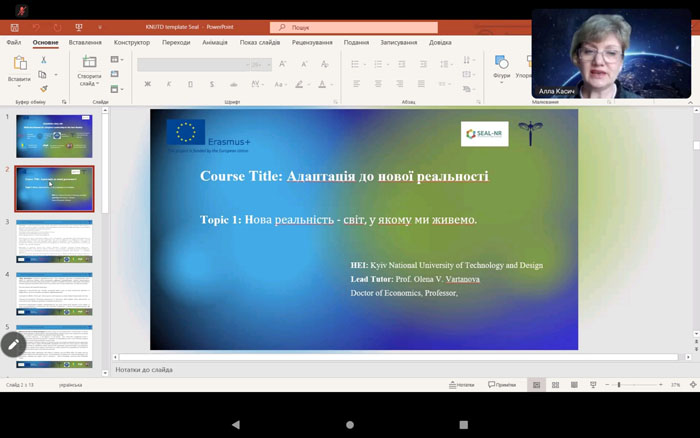The height and width of the screenshot is (438, 700).
Task: Toggle Notes (Нотатки) pane in status bar
Action: 461,385
